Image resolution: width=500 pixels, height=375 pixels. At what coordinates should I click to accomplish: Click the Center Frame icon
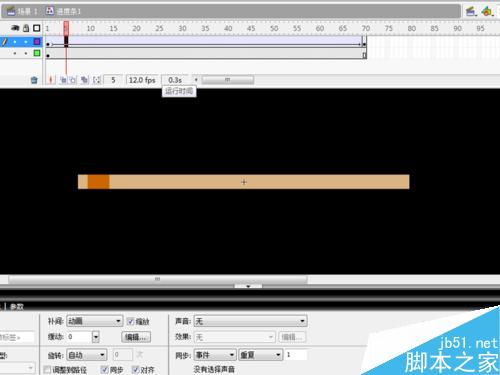click(51, 80)
